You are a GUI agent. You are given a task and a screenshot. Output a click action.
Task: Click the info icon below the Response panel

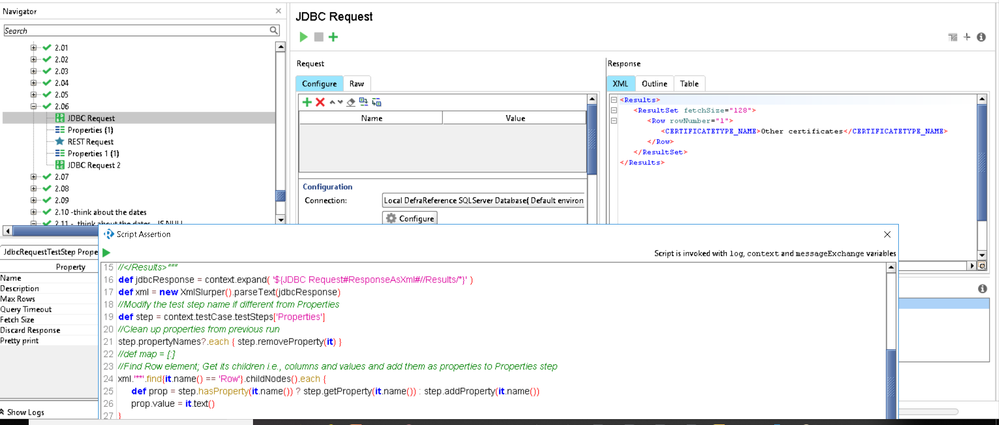pyautogui.click(x=982, y=289)
